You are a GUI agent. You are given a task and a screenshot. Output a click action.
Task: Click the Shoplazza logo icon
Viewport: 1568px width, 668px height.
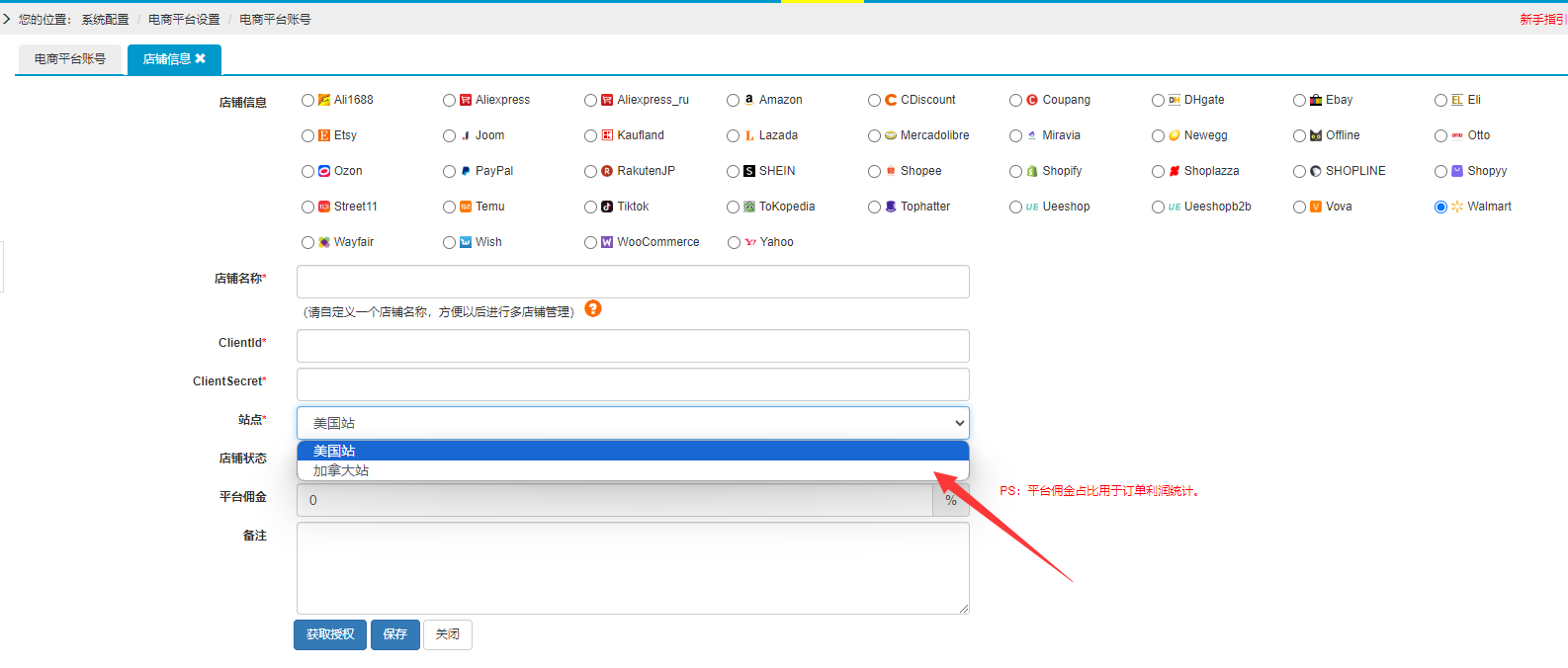1175,171
